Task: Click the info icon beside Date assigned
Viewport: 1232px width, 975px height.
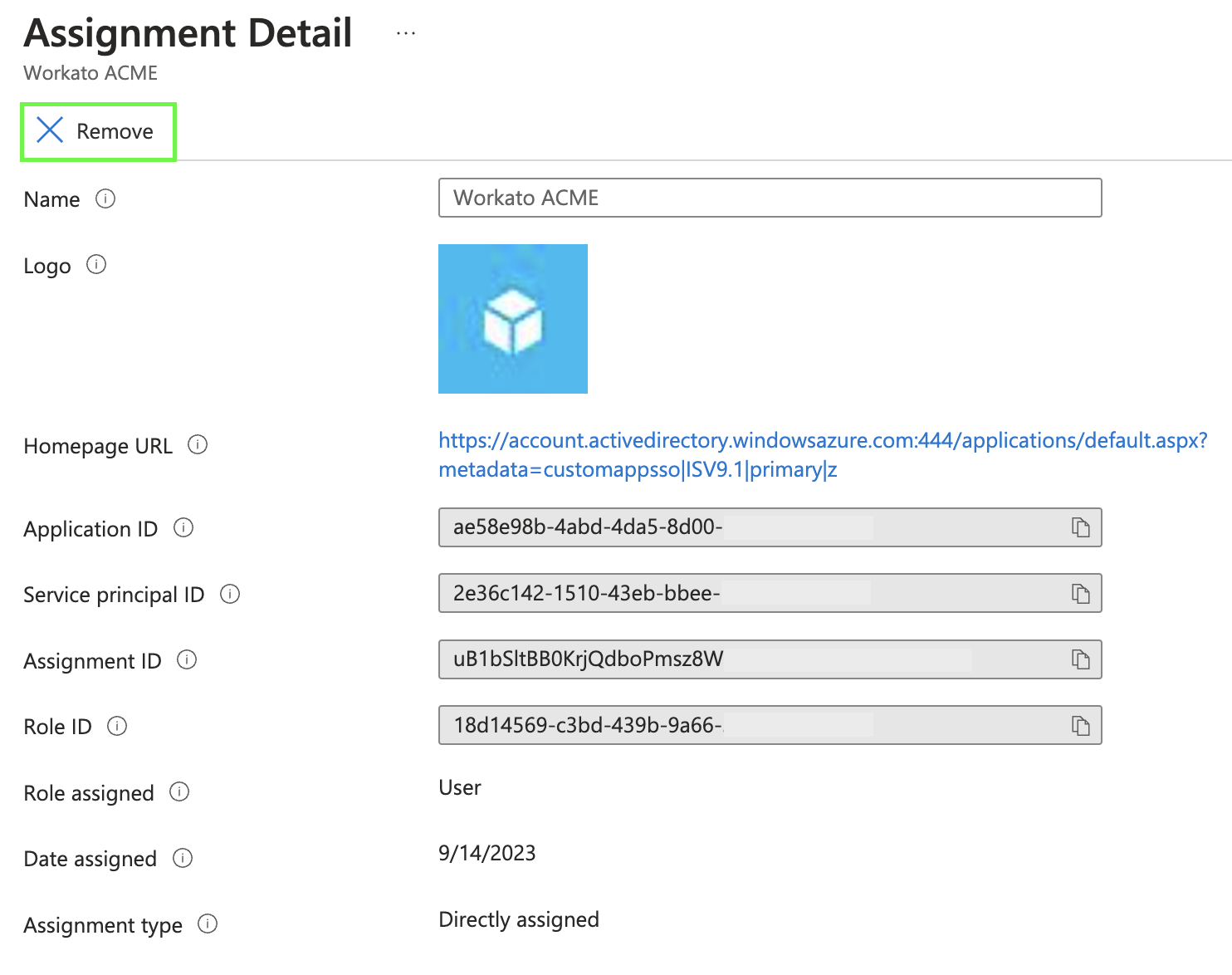Action: pyautogui.click(x=183, y=858)
